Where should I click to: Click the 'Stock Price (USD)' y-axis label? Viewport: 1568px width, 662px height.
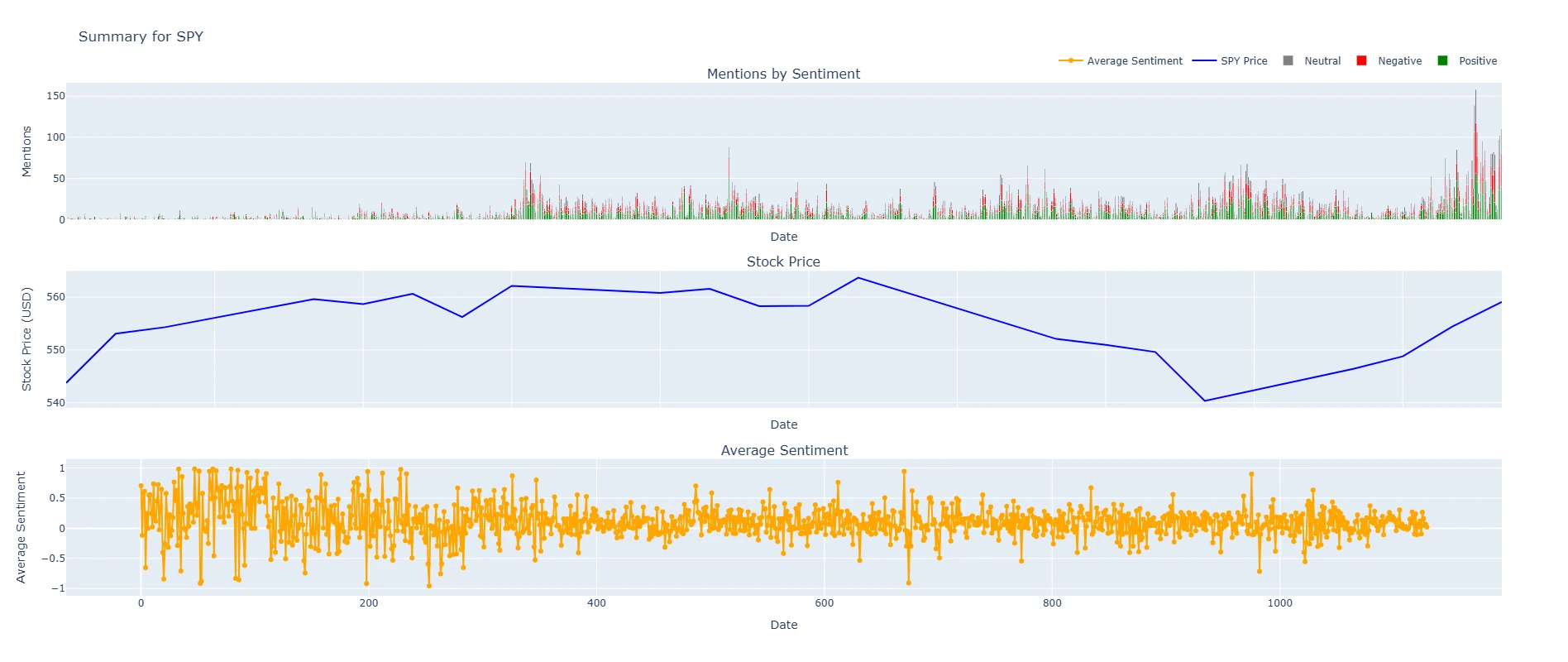click(x=26, y=339)
